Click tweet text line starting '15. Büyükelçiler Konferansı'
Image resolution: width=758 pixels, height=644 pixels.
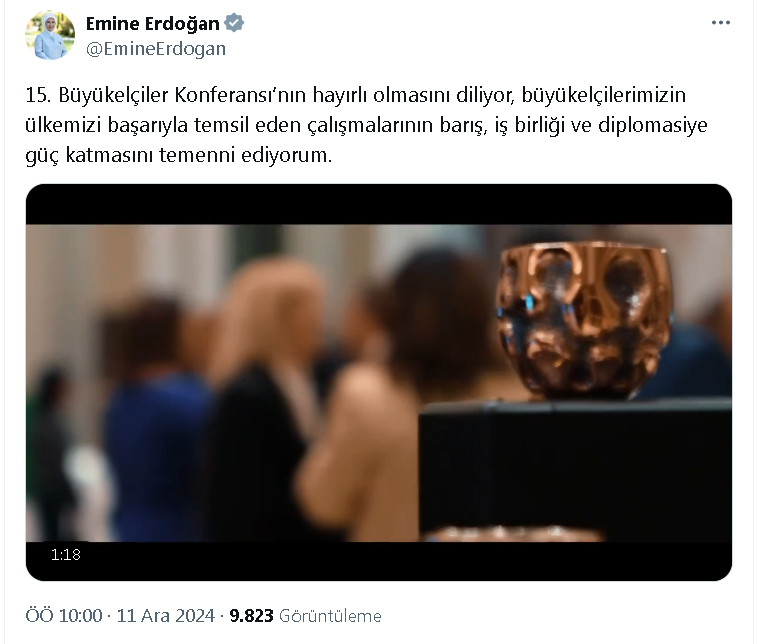tap(355, 95)
